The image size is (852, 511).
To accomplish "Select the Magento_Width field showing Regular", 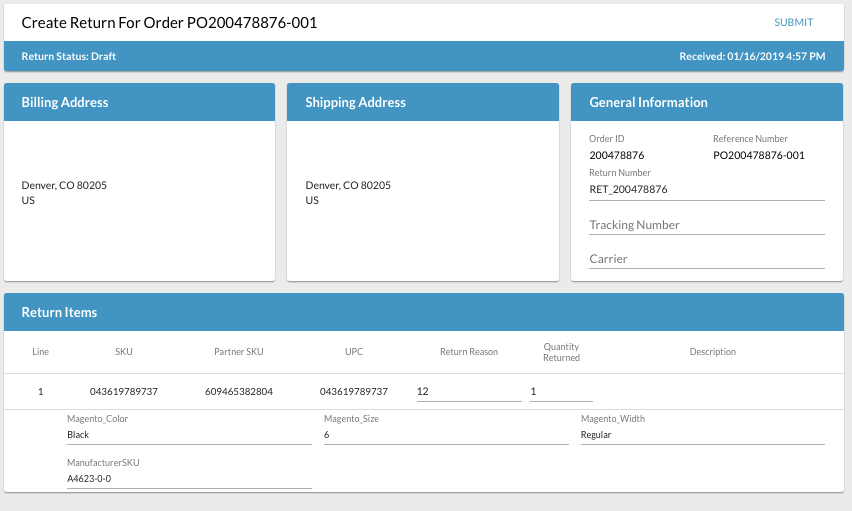I will pyautogui.click(x=702, y=435).
